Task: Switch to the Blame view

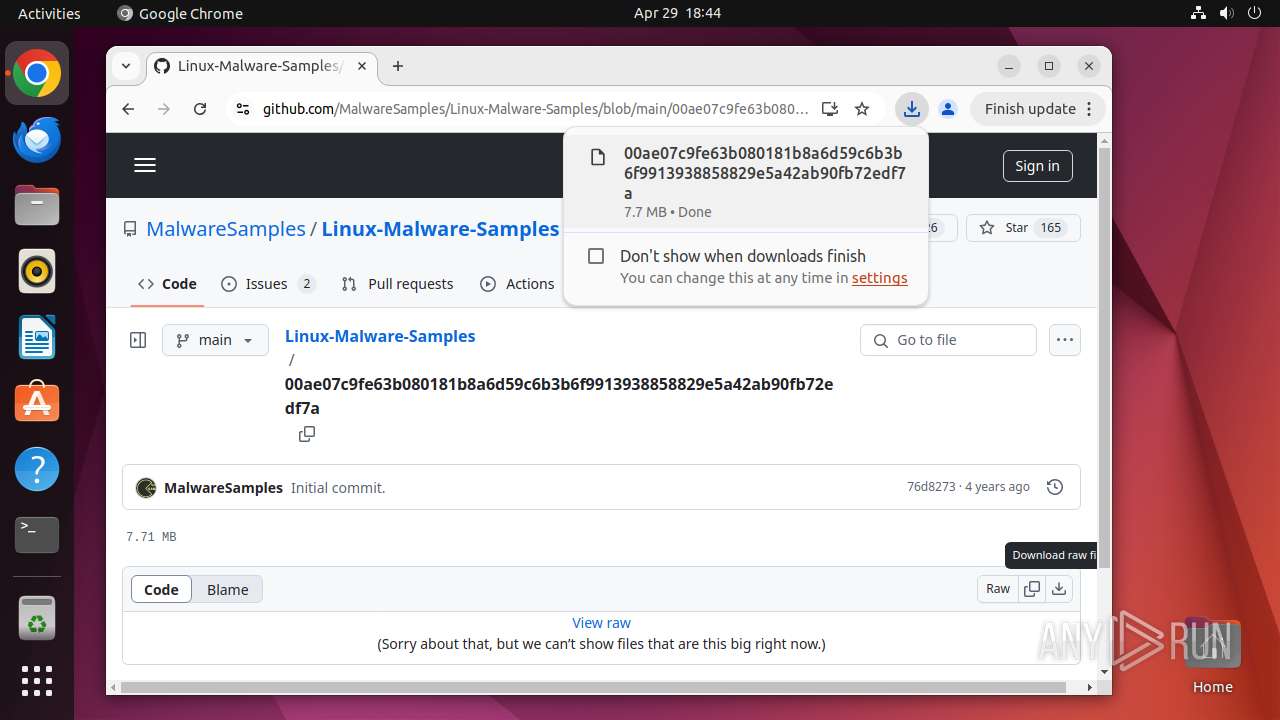Action: (x=227, y=589)
